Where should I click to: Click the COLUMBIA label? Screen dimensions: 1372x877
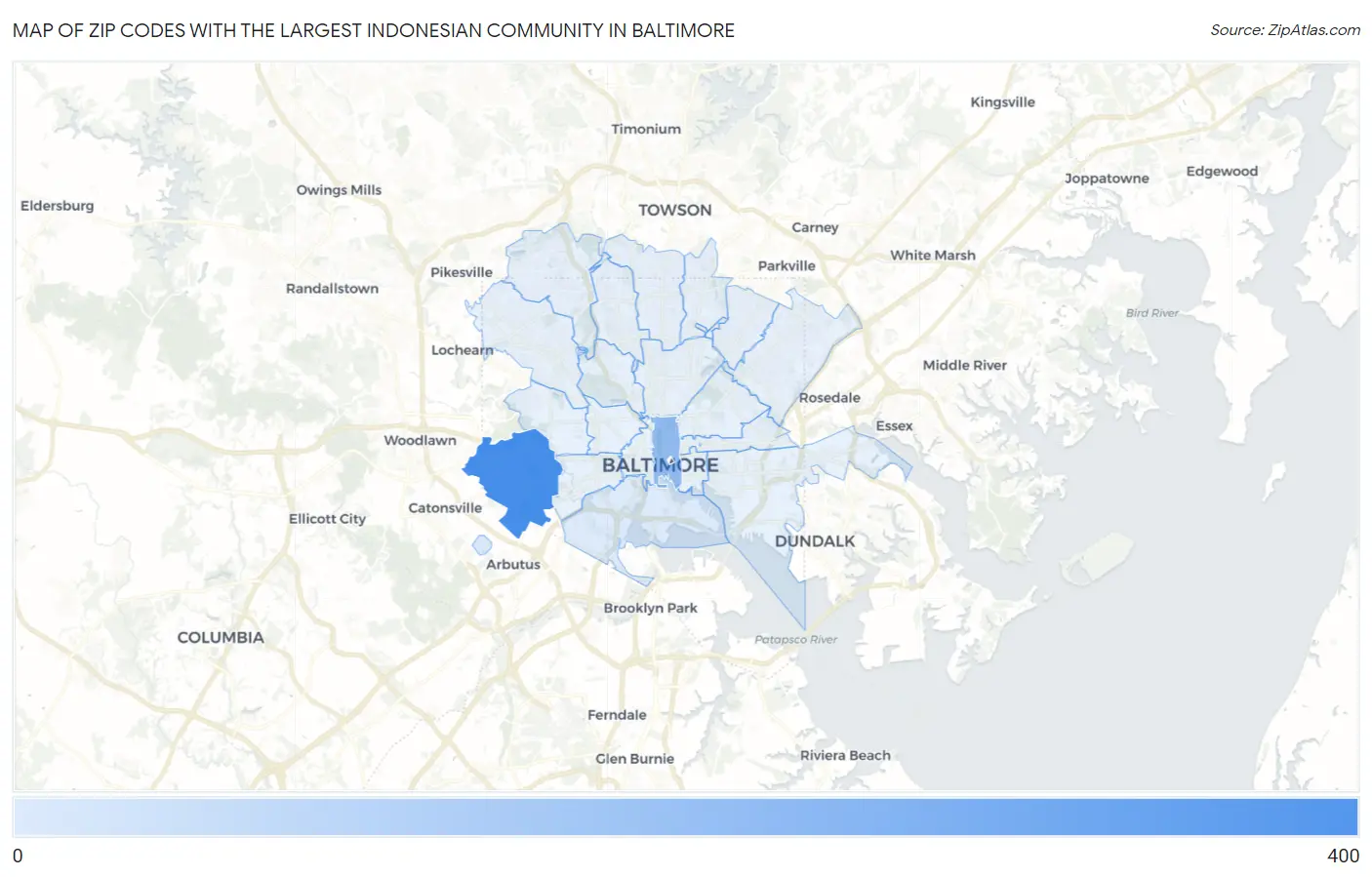[221, 637]
